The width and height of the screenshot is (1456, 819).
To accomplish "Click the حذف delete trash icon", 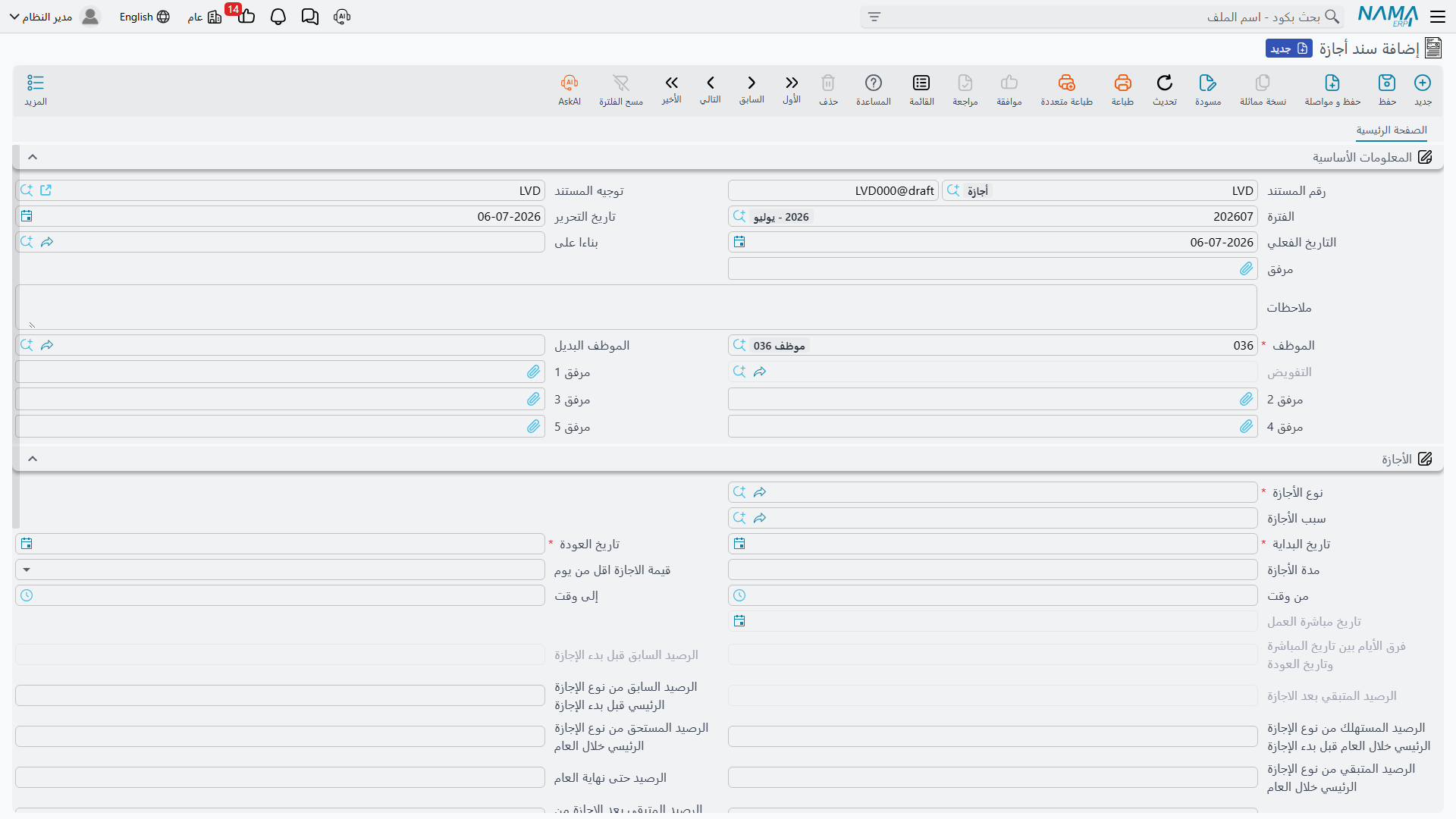I will [x=828, y=83].
